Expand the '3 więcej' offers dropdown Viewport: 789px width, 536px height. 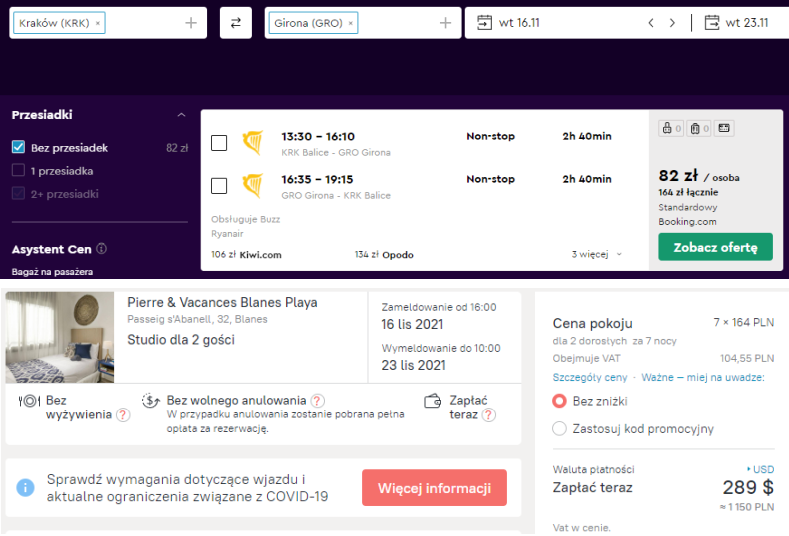pos(597,255)
